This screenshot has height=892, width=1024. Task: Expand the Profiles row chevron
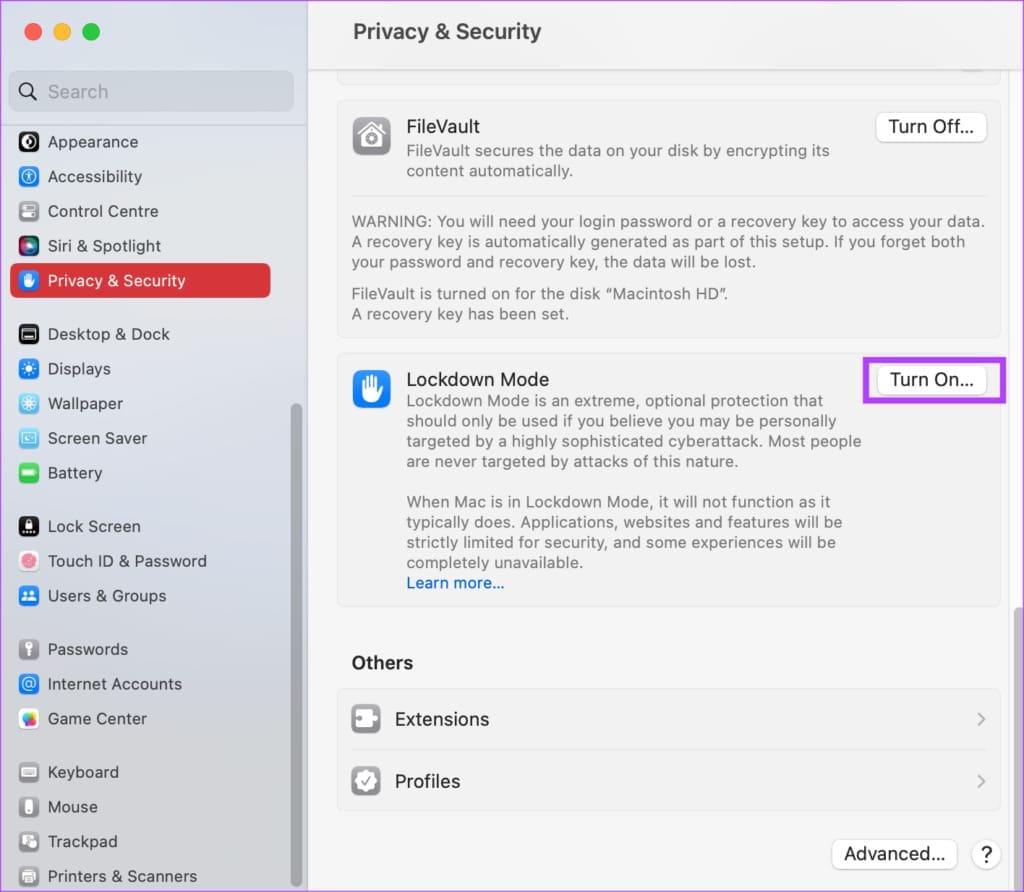coord(981,781)
